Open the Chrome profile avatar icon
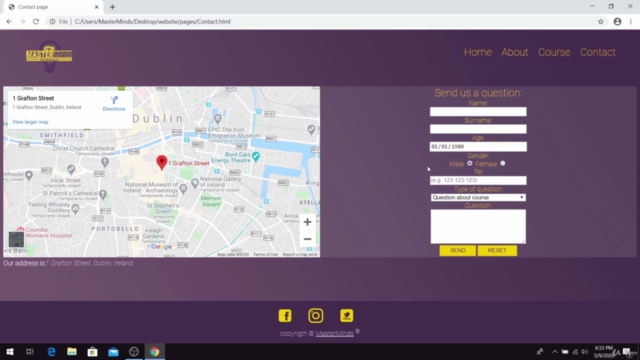Screen dimensions: 640x360 (x=617, y=22)
